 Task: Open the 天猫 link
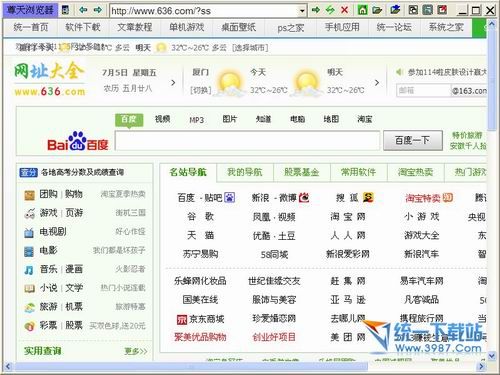[x=200, y=235]
